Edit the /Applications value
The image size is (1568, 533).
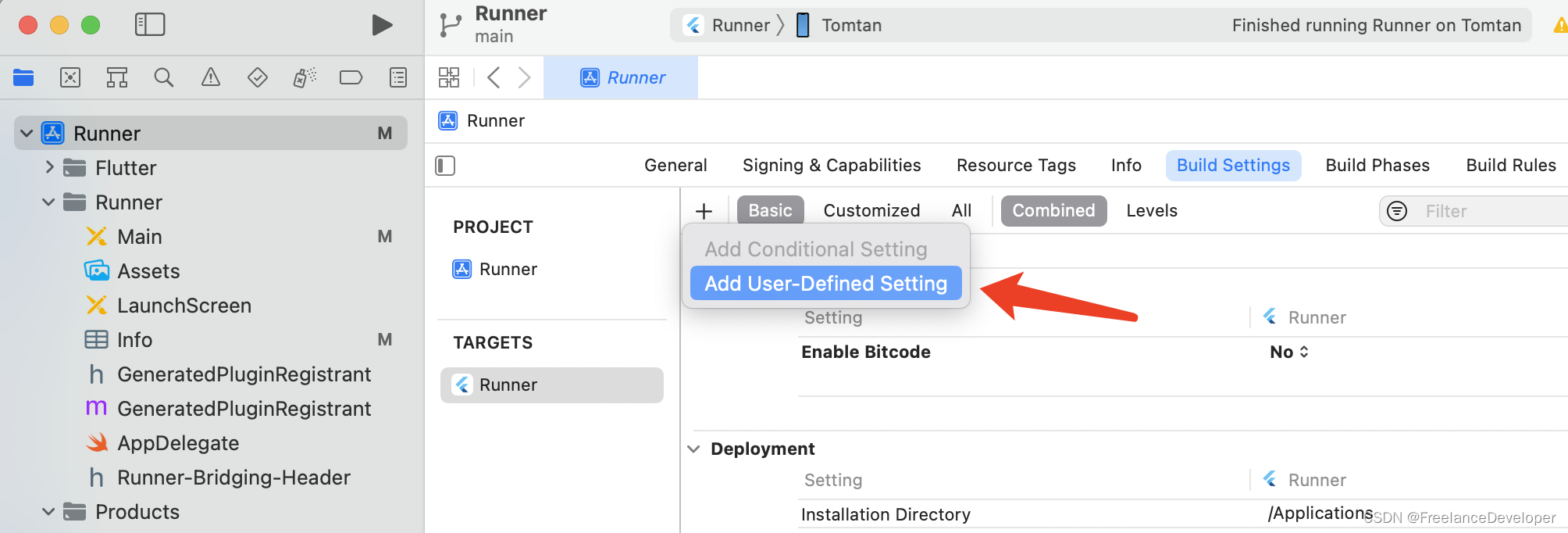[x=1320, y=513]
